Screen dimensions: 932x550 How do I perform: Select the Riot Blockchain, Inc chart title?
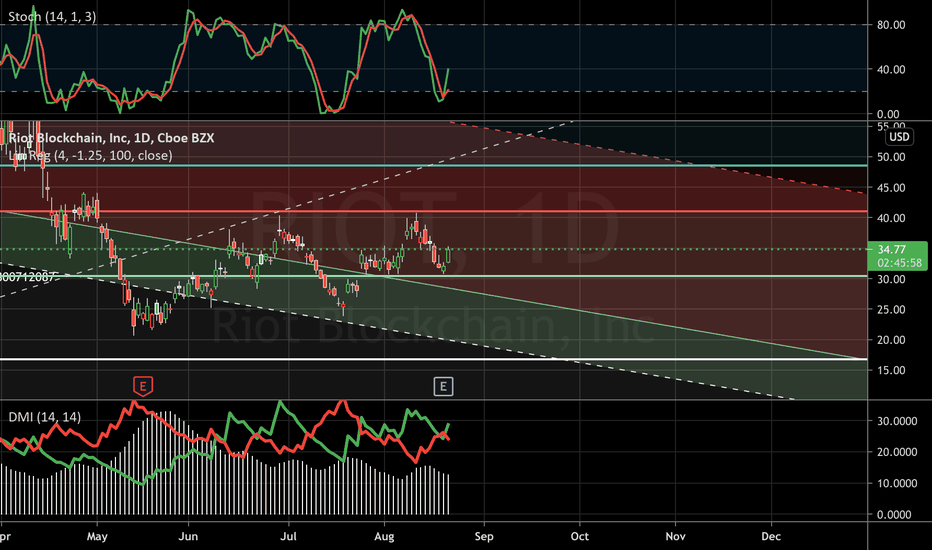pos(112,138)
